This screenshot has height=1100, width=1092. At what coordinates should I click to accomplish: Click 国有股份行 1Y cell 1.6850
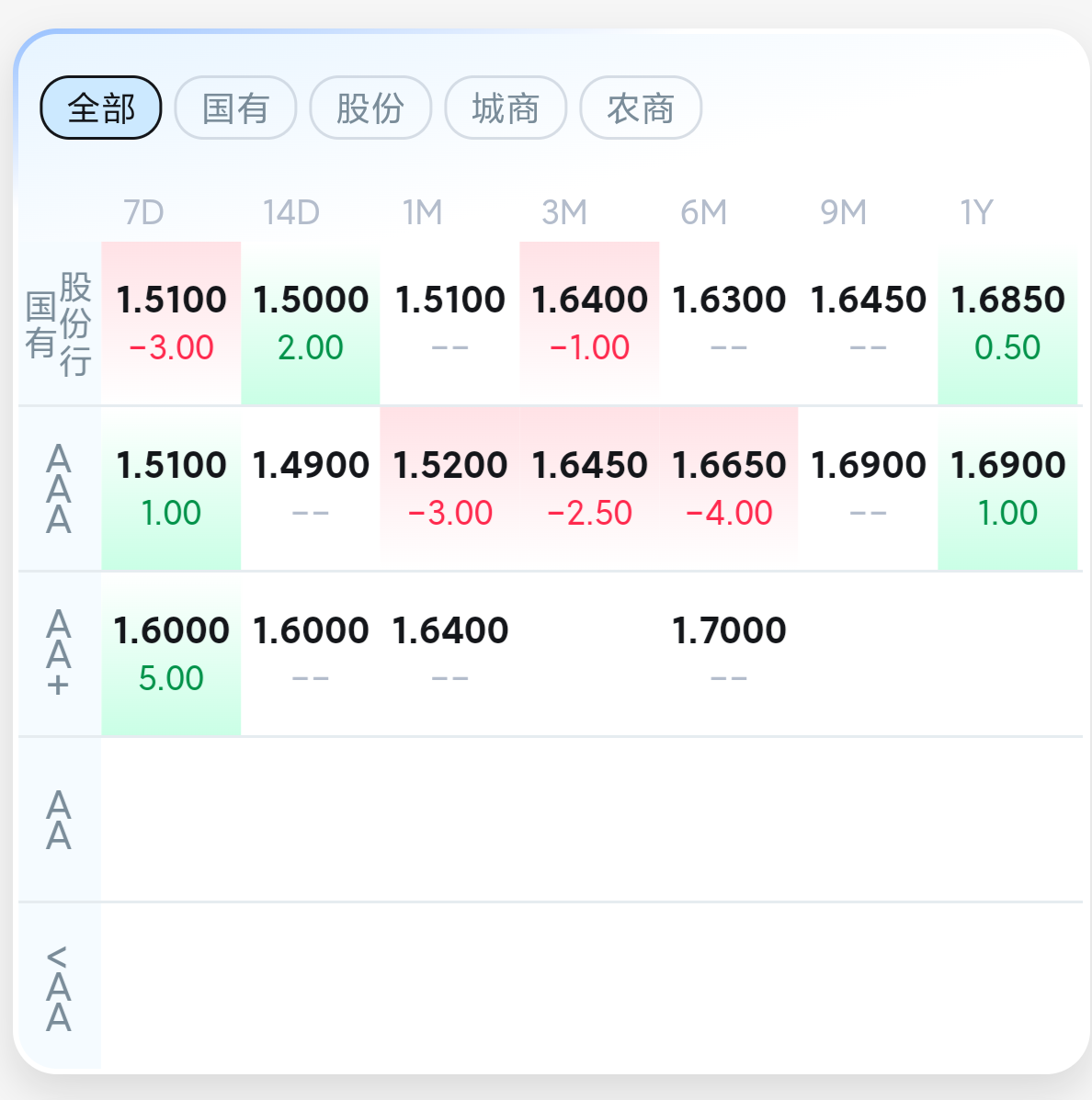click(1007, 323)
